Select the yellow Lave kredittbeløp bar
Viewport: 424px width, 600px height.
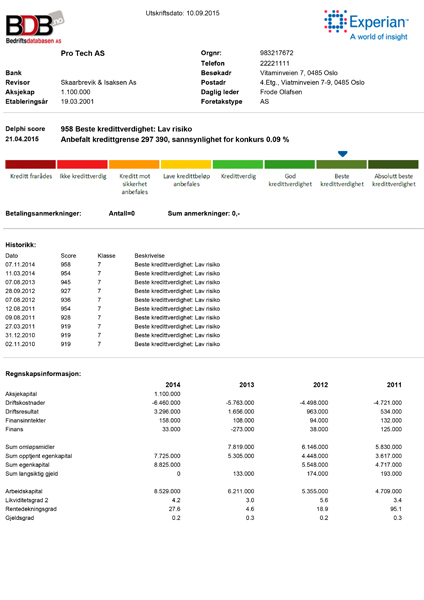click(x=186, y=164)
